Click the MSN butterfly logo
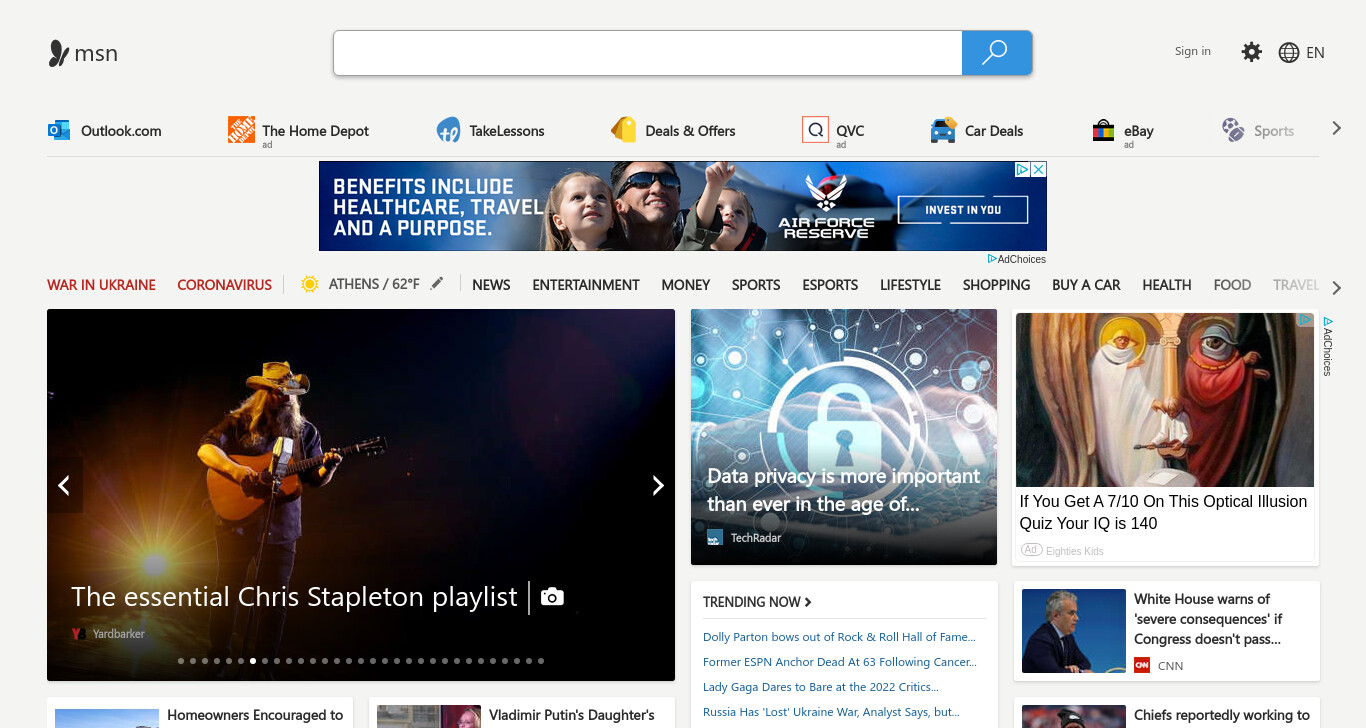Screen dimensions: 1366x728 (x=59, y=53)
